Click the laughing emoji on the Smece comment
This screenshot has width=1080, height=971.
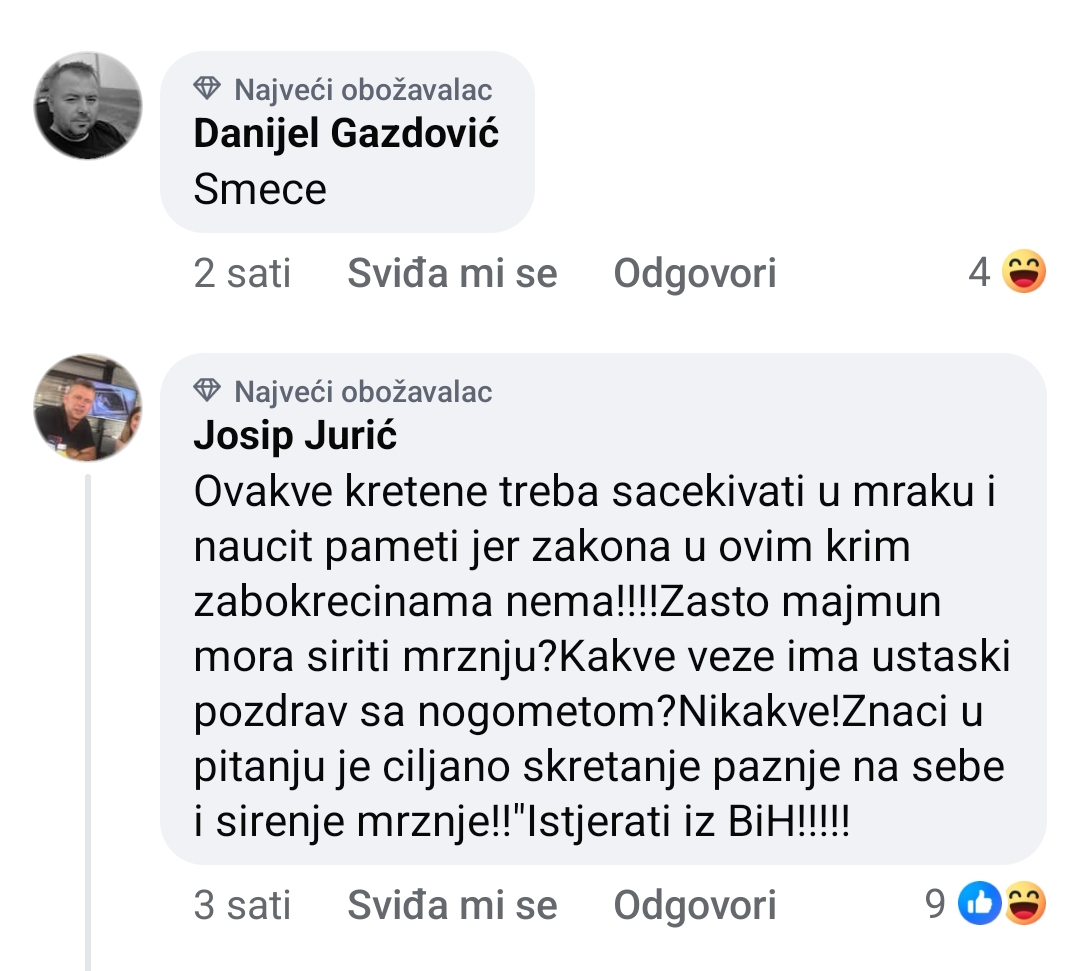[x=1023, y=273]
